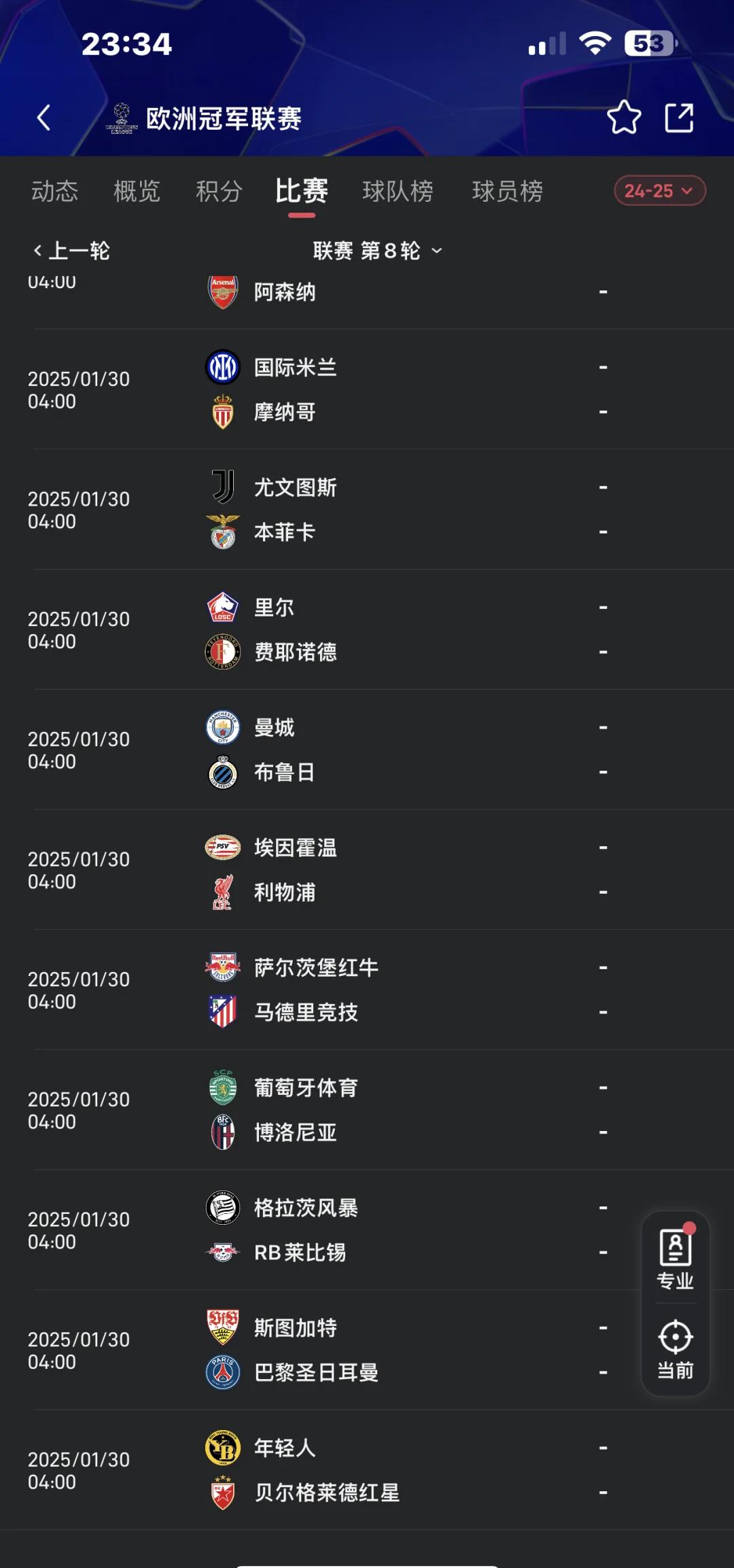Tap the Juventus club logo

tap(223, 487)
